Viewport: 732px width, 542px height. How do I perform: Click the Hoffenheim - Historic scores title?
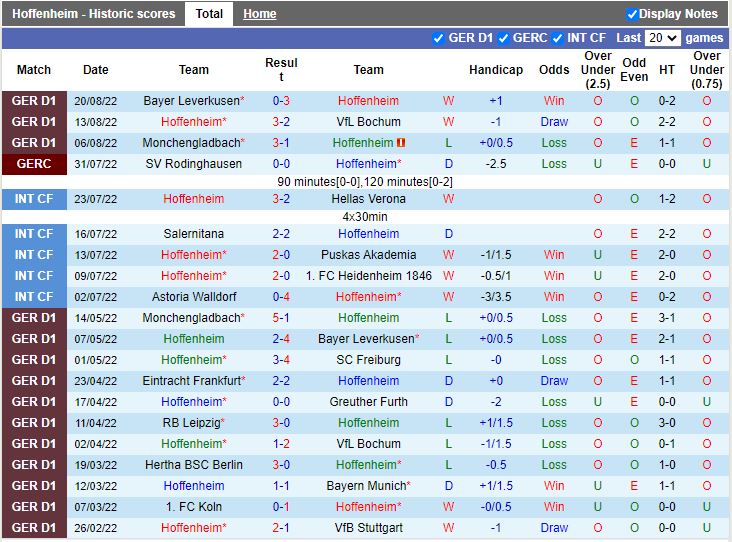tap(94, 14)
